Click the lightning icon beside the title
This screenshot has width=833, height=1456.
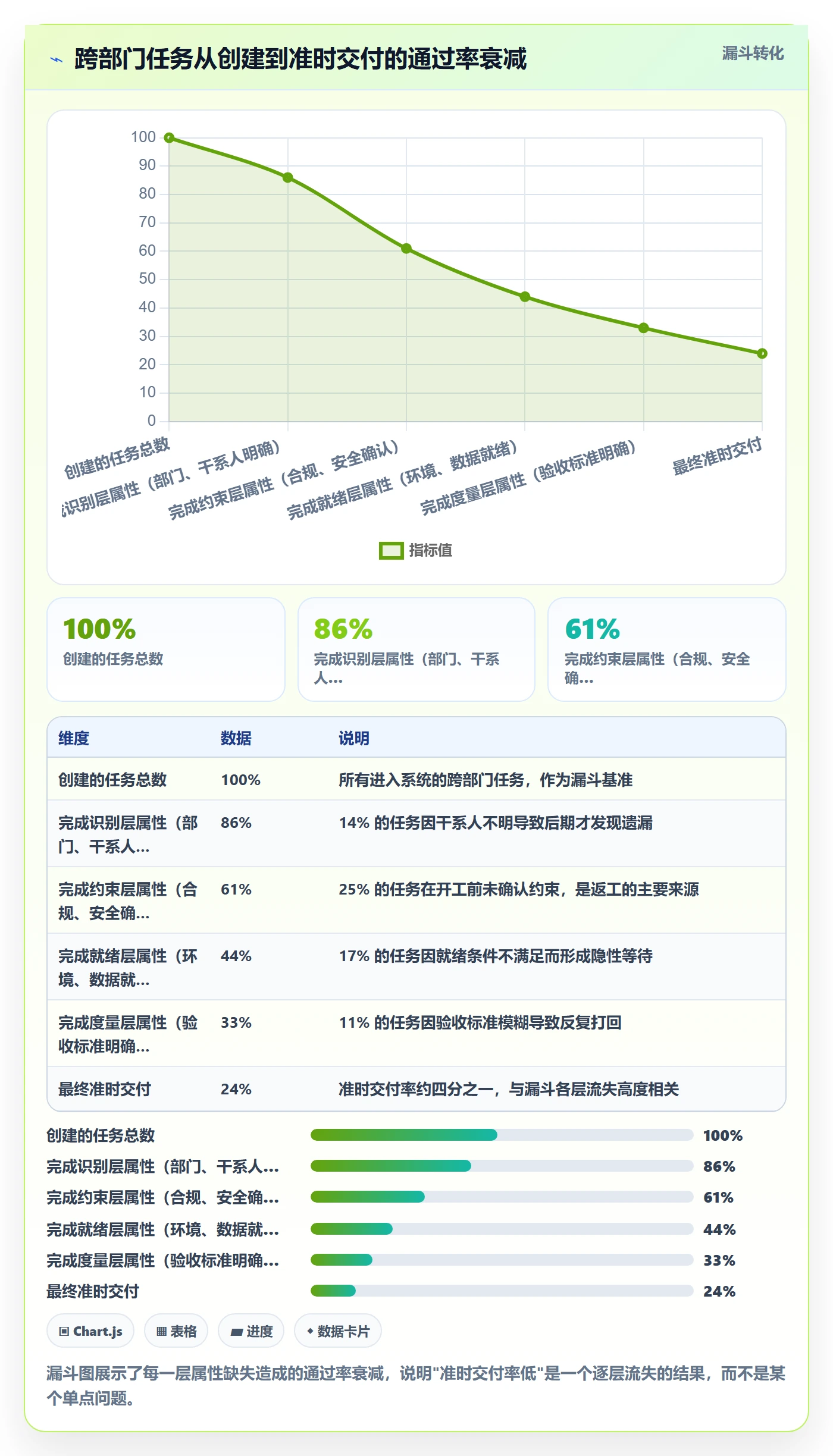coord(57,59)
